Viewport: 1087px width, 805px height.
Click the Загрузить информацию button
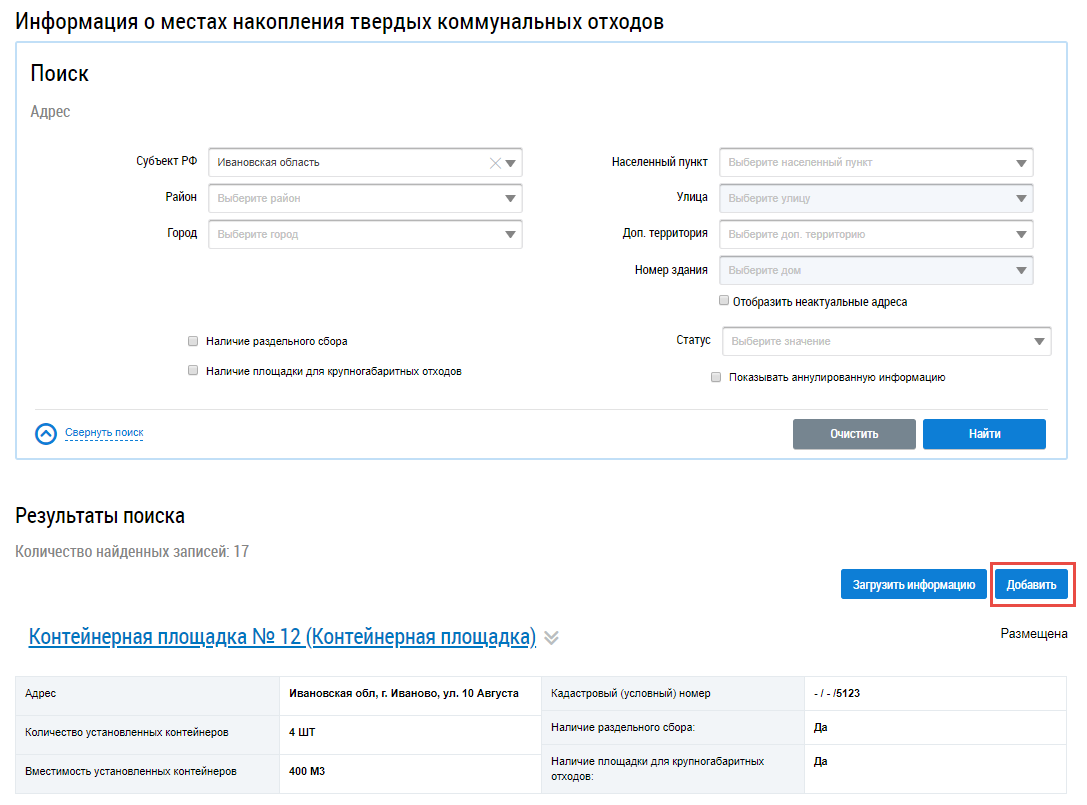click(913, 585)
